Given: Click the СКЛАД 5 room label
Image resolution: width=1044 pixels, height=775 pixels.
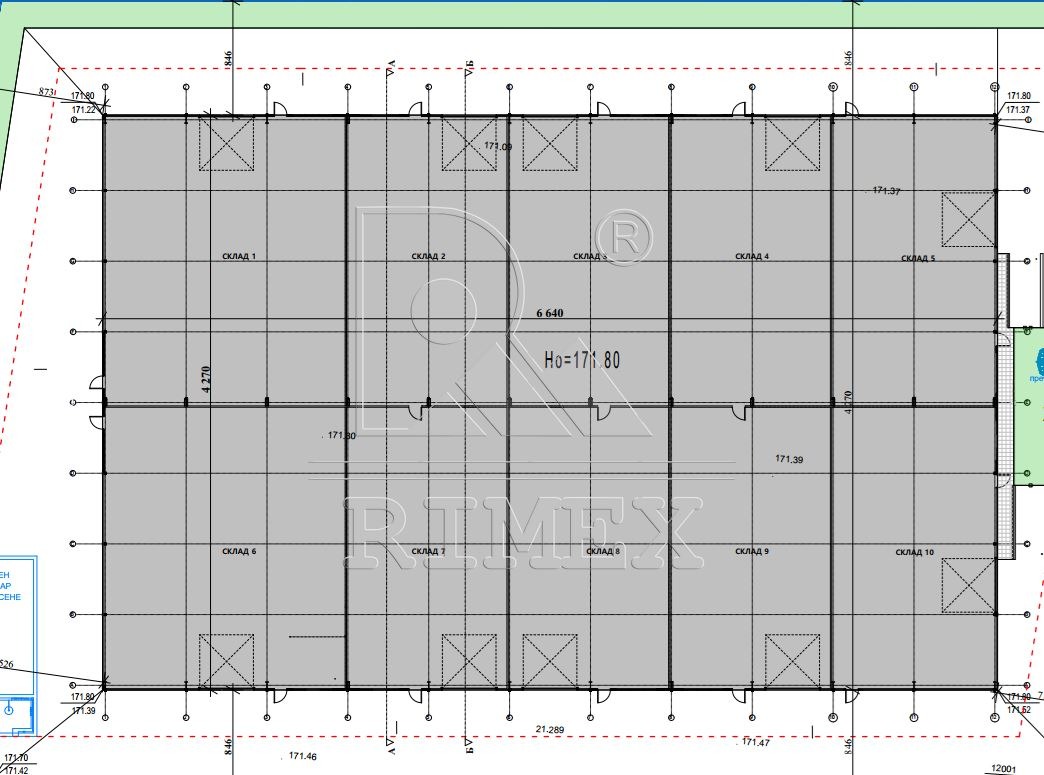Looking at the screenshot, I should (918, 258).
